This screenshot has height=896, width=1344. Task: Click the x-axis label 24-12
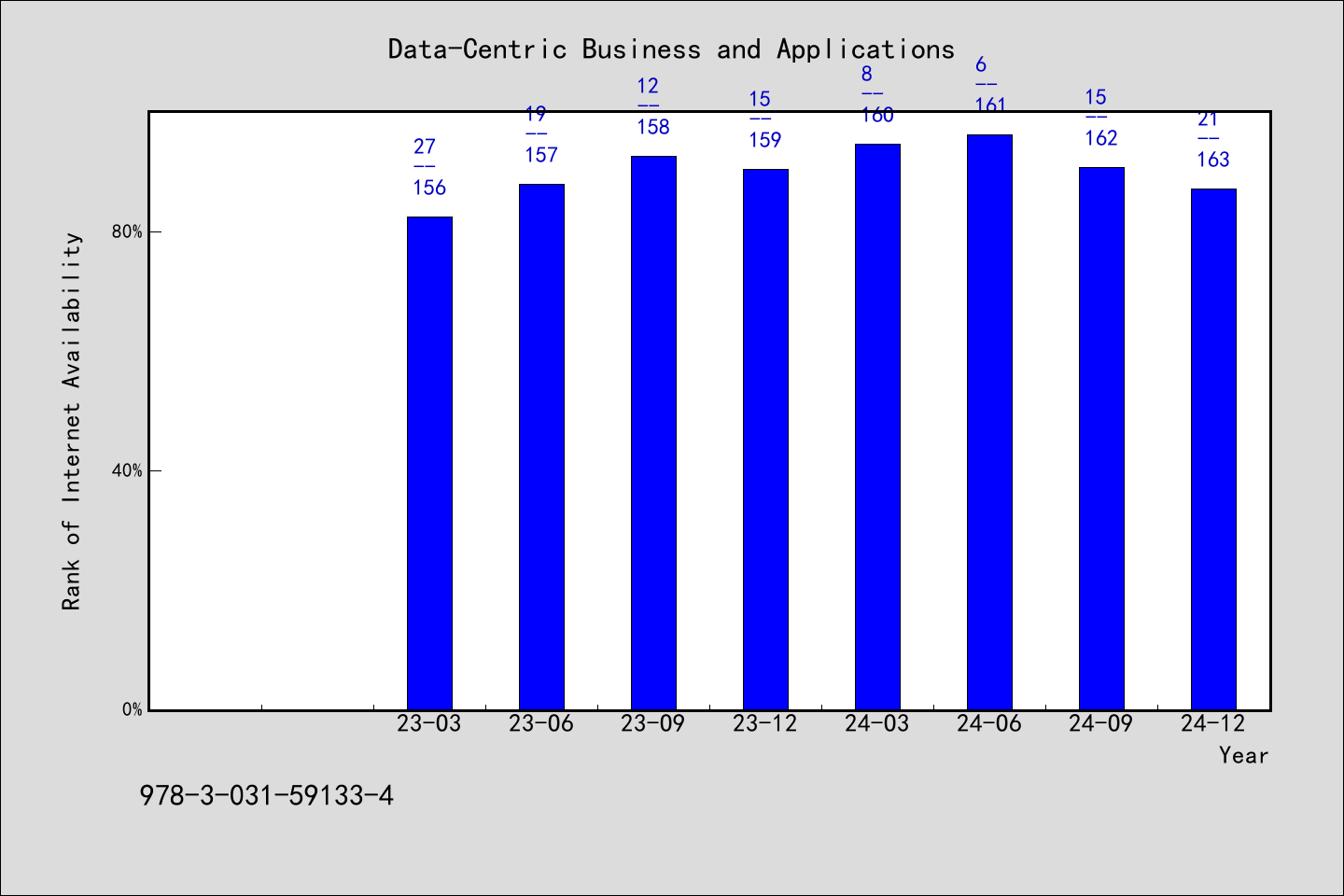pos(1213,723)
